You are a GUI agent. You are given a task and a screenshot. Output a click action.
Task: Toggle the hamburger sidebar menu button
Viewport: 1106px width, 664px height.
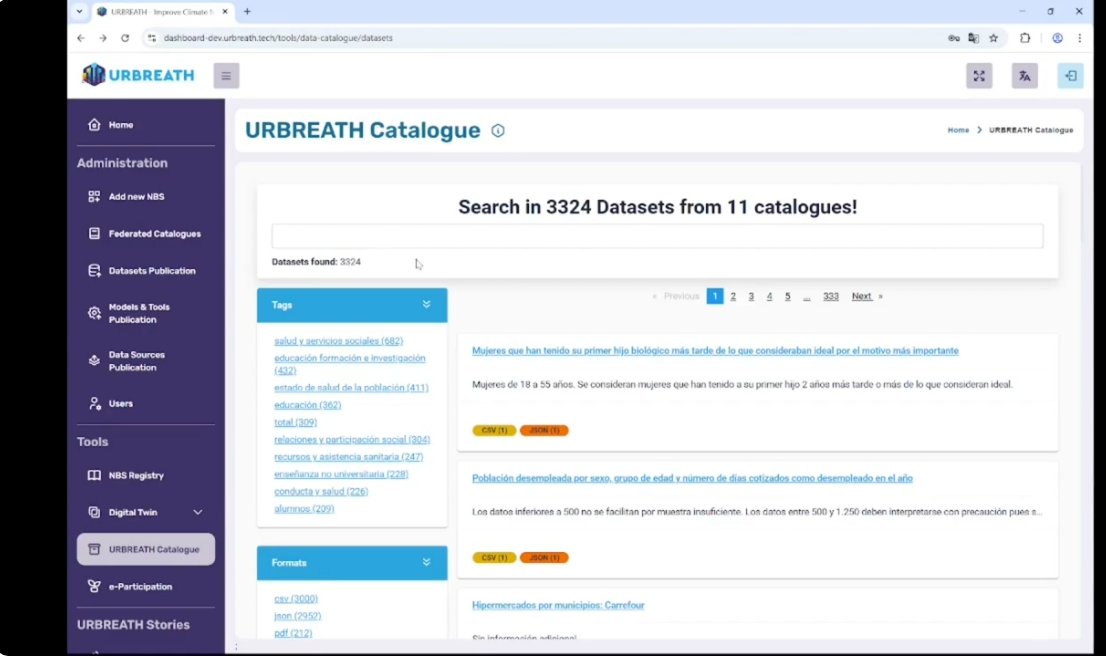click(x=226, y=76)
